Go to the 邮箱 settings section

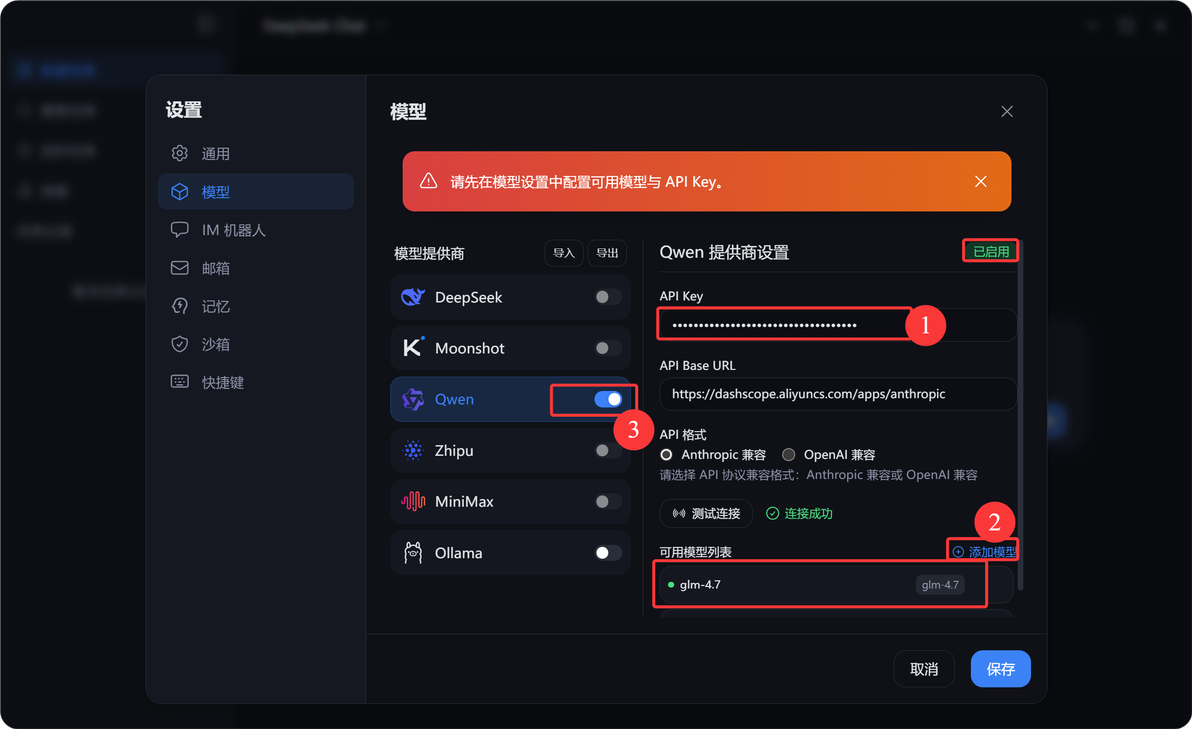tap(255, 268)
